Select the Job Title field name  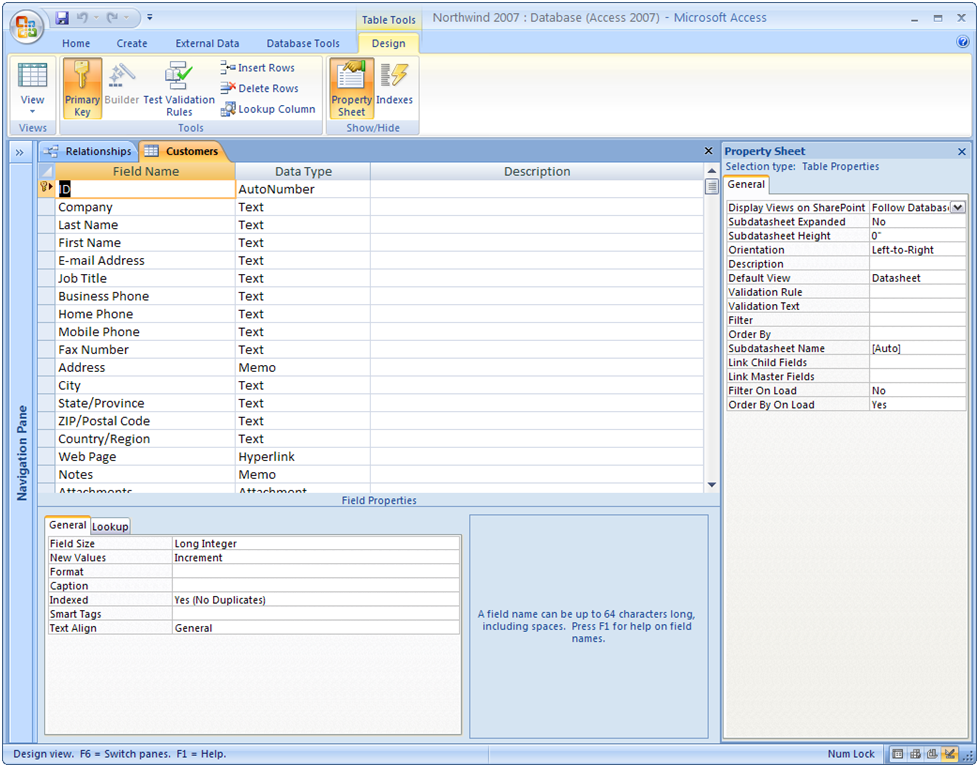[145, 278]
